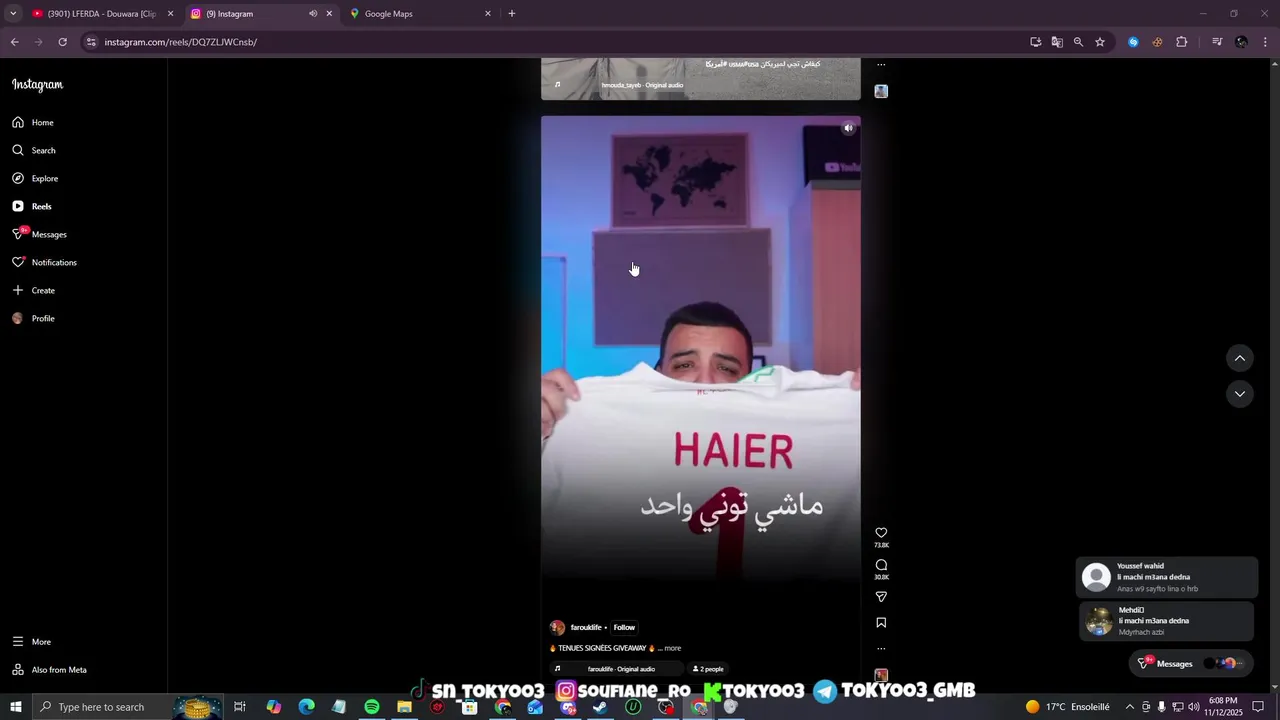This screenshot has height=720, width=1280.
Task: Close the YouTube LFERDA tab
Action: [x=170, y=14]
